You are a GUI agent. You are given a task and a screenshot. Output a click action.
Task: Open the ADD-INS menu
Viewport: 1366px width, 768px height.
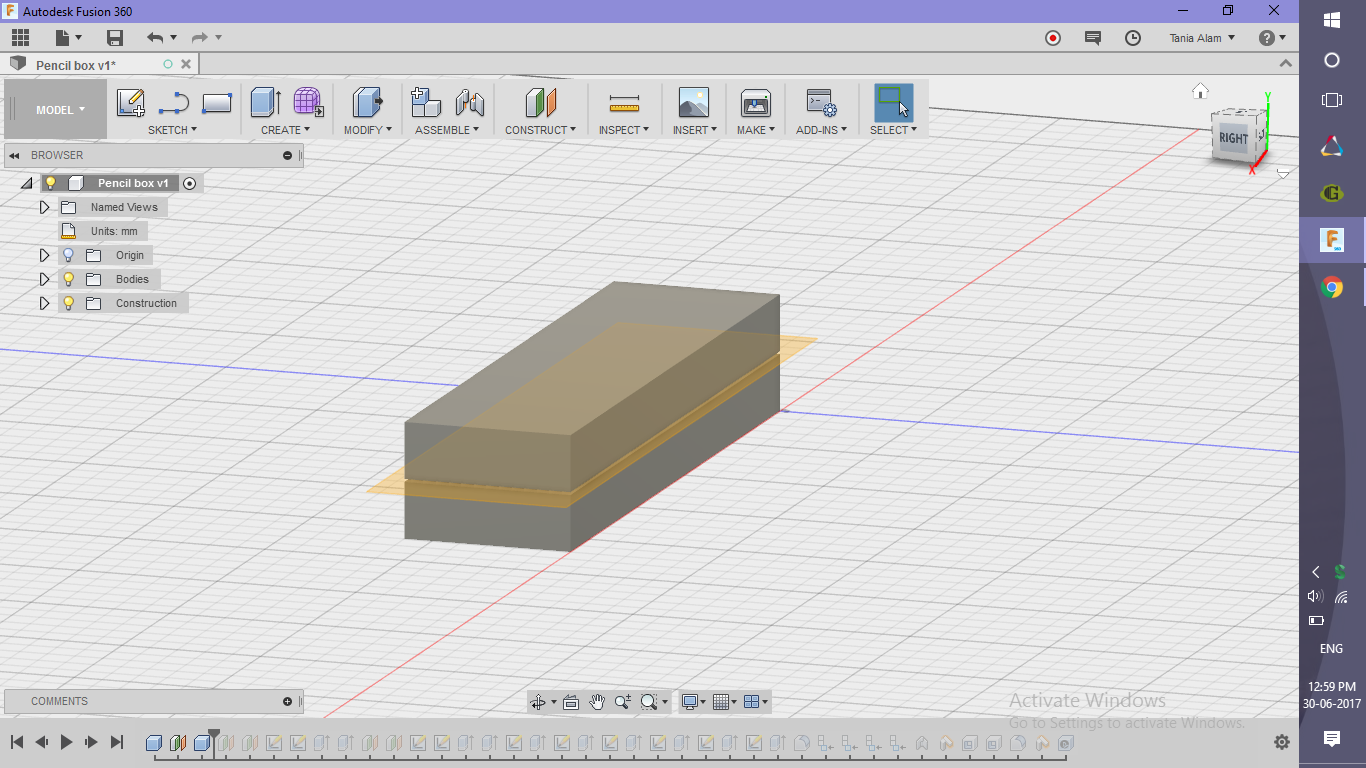[821, 130]
